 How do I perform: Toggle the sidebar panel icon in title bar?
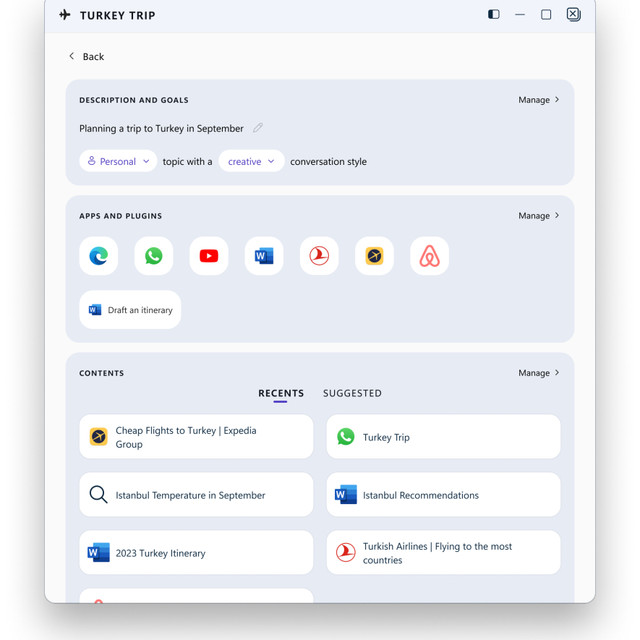click(493, 15)
